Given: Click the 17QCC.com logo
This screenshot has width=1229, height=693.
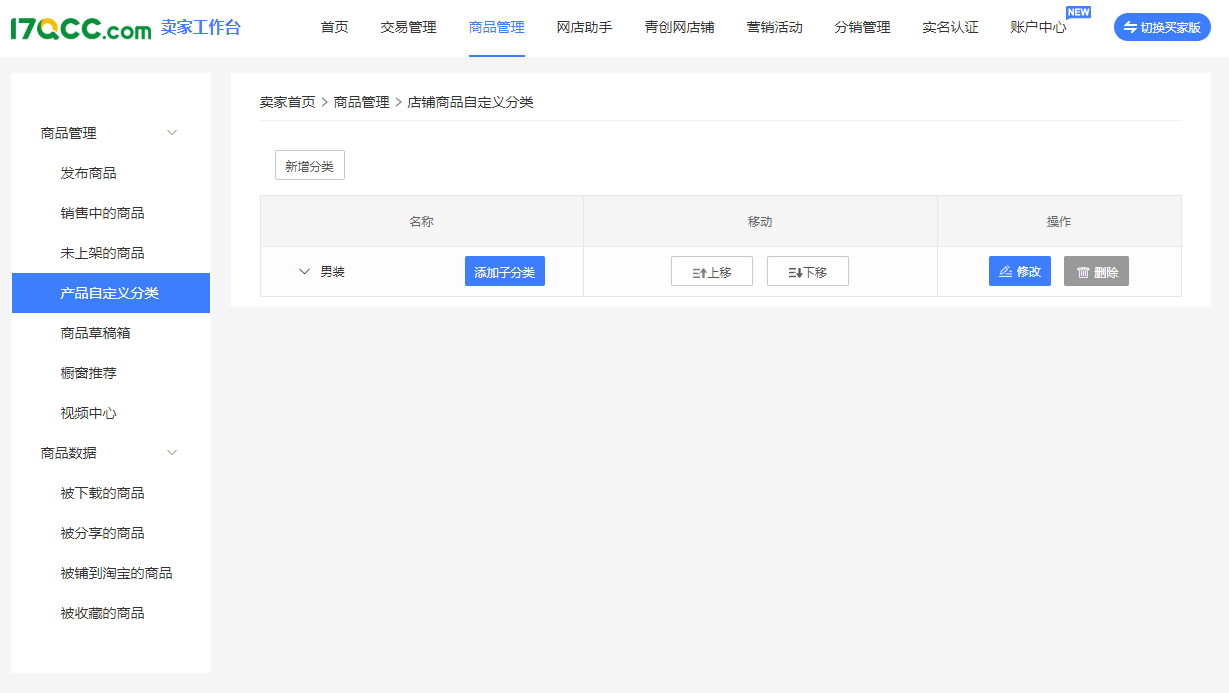Looking at the screenshot, I should [x=80, y=28].
